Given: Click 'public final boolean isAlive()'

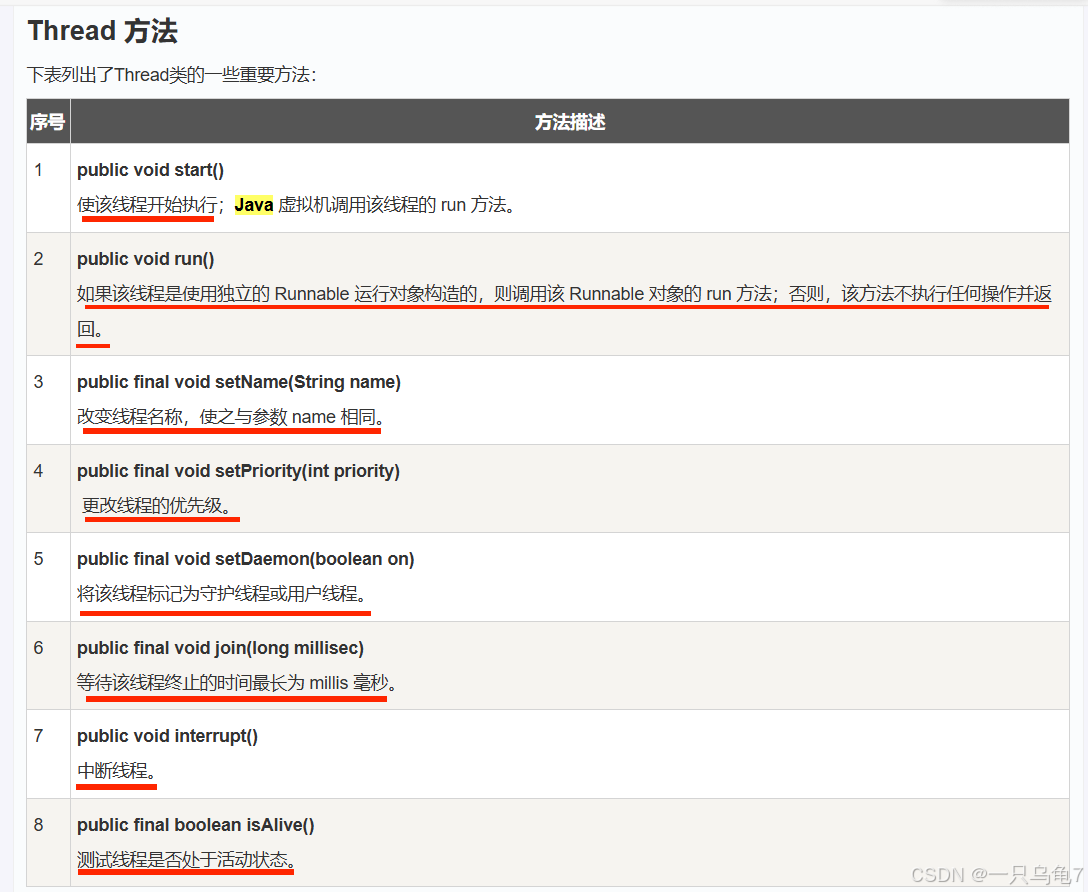Looking at the screenshot, I should coord(196,825).
